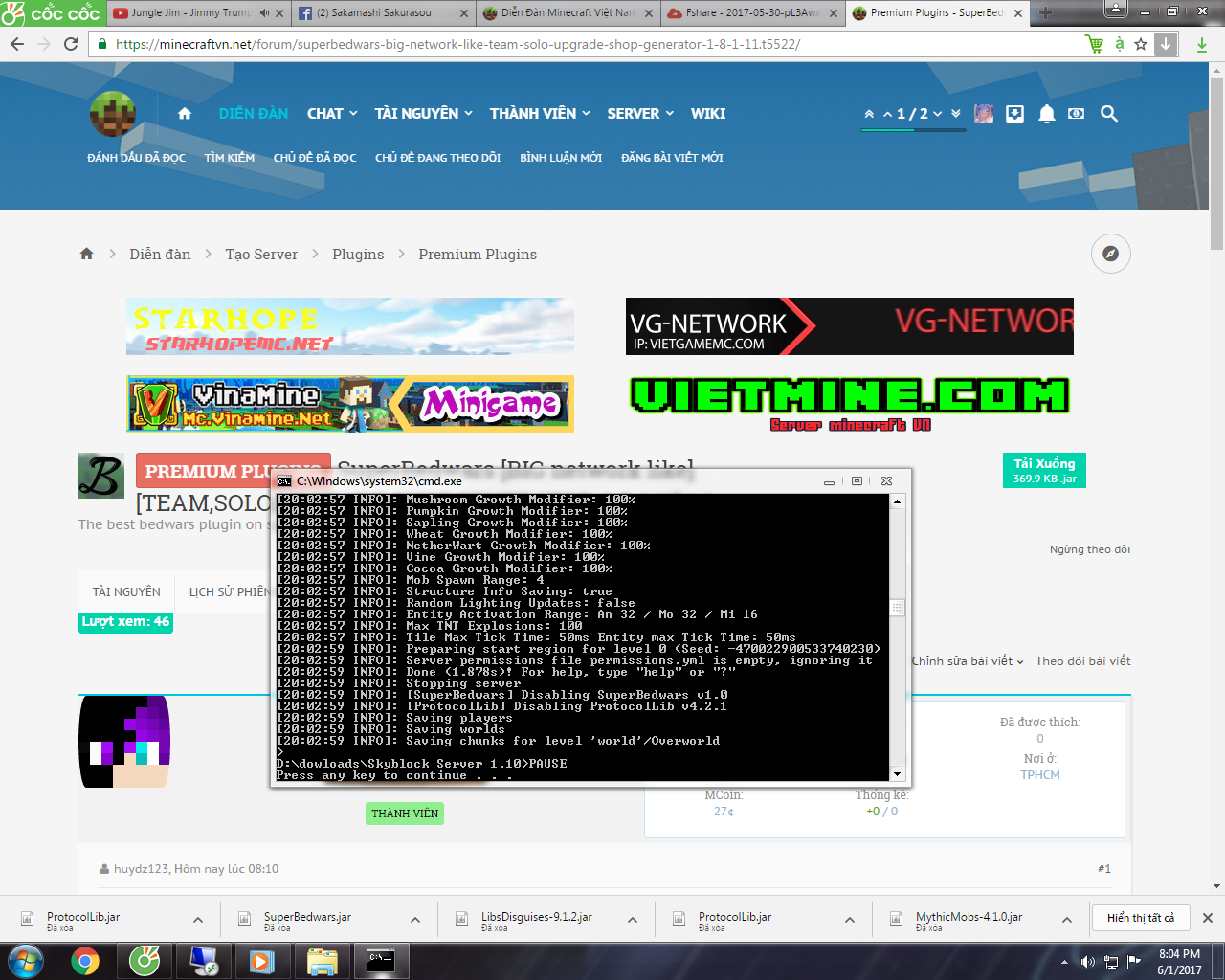1225x980 pixels.
Task: Click the compass icon beside breadcrumbs
Action: point(1111,254)
